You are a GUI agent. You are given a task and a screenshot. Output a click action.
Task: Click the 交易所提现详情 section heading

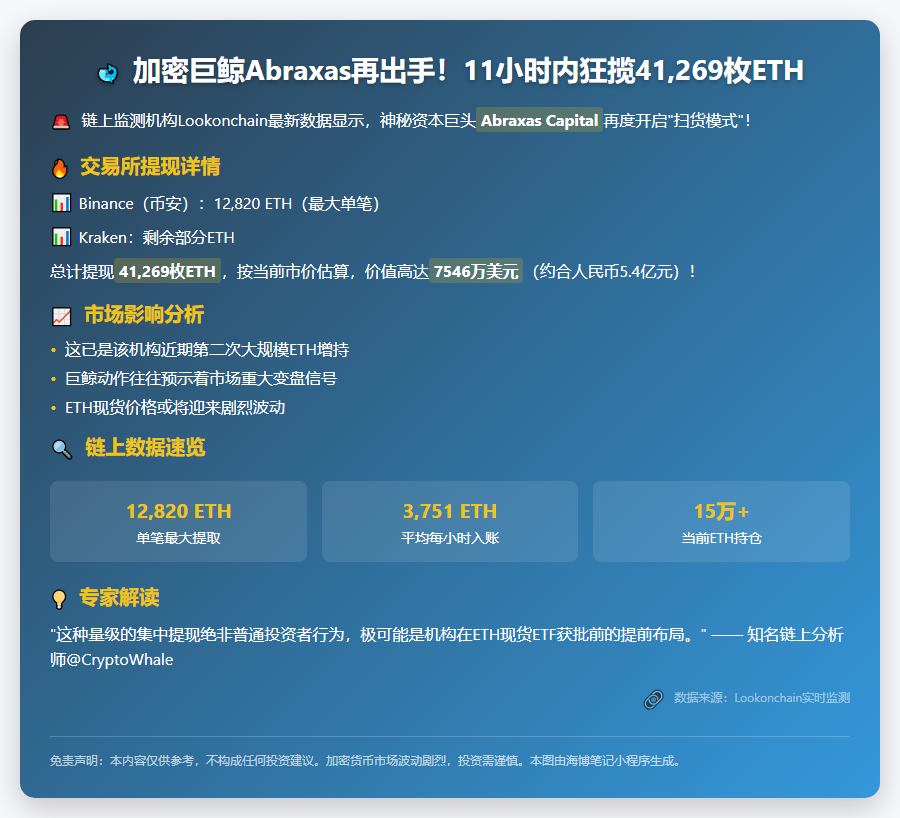[150, 166]
